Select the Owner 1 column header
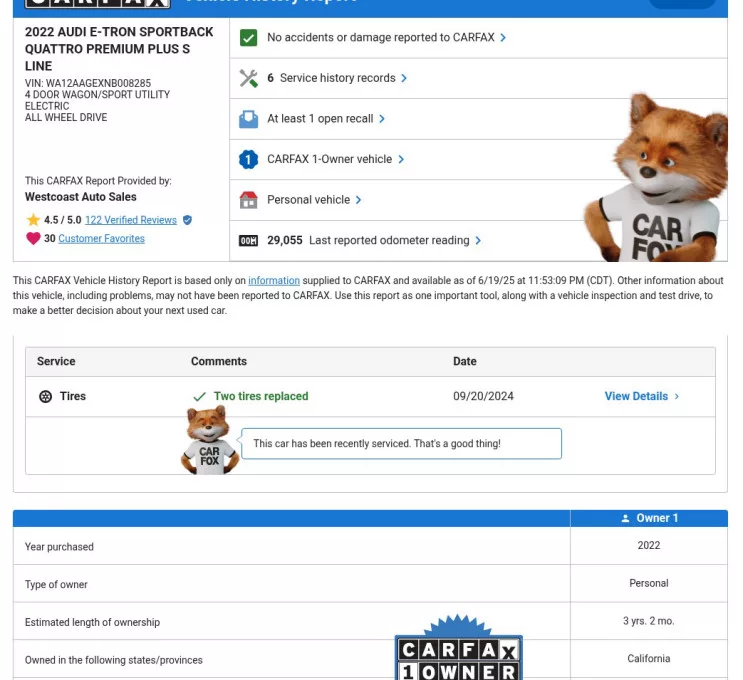The image size is (743, 680). [649, 518]
